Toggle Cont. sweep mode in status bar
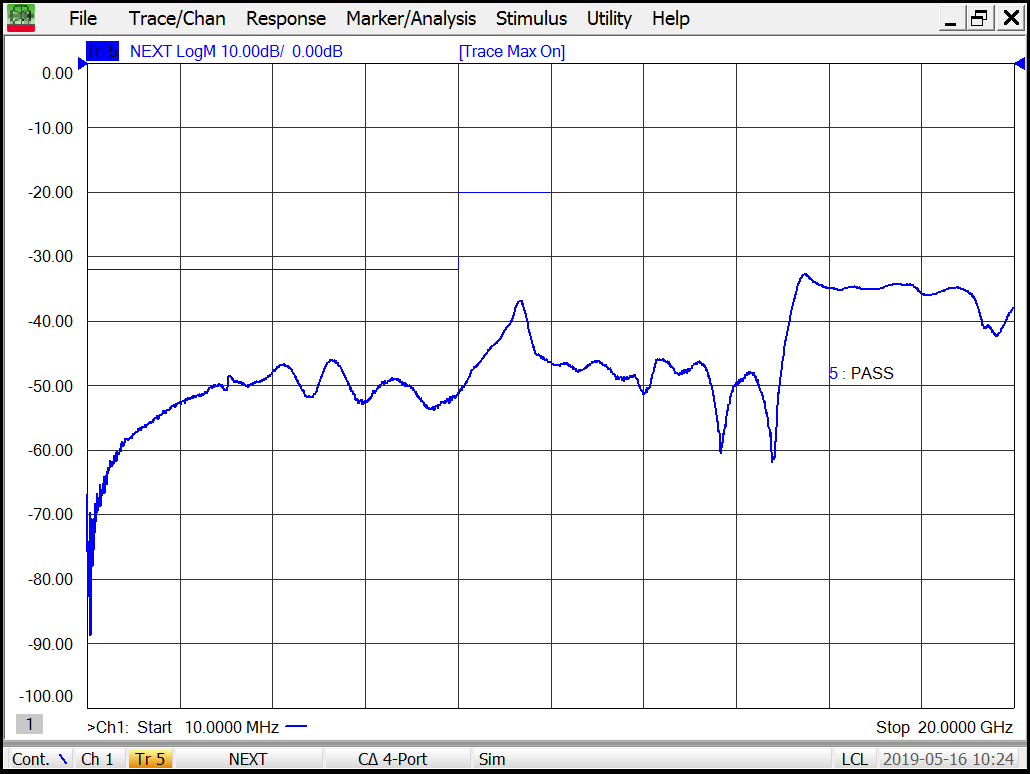1030x774 pixels. [38, 759]
